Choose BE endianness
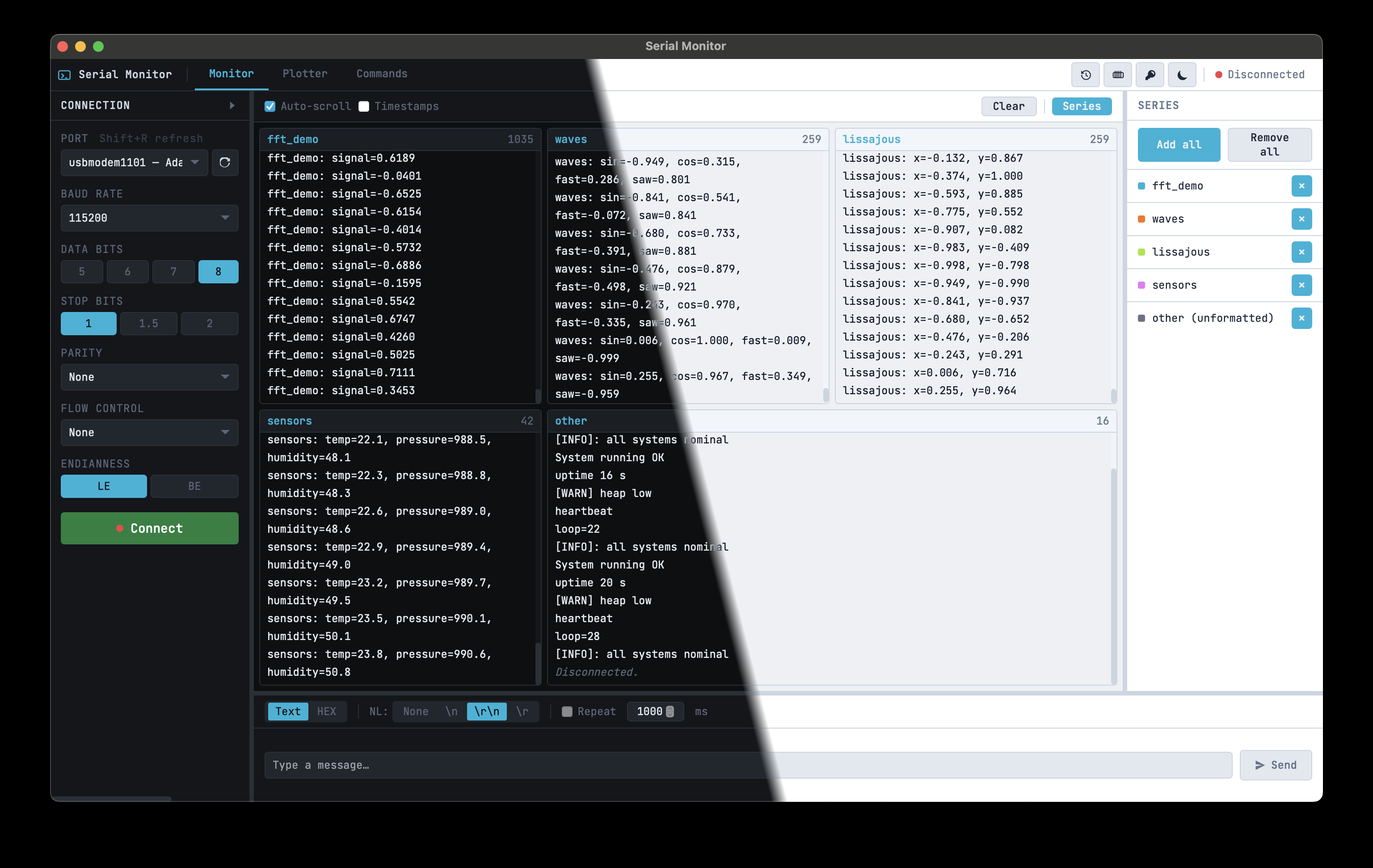Image resolution: width=1373 pixels, height=868 pixels. click(x=194, y=486)
